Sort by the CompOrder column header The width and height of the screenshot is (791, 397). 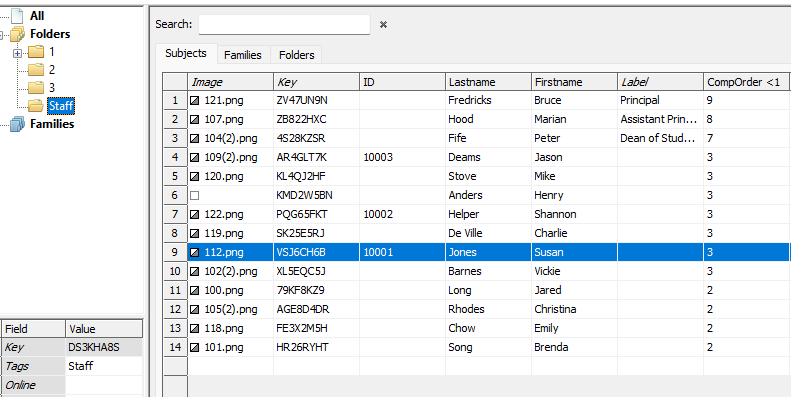(x=747, y=82)
